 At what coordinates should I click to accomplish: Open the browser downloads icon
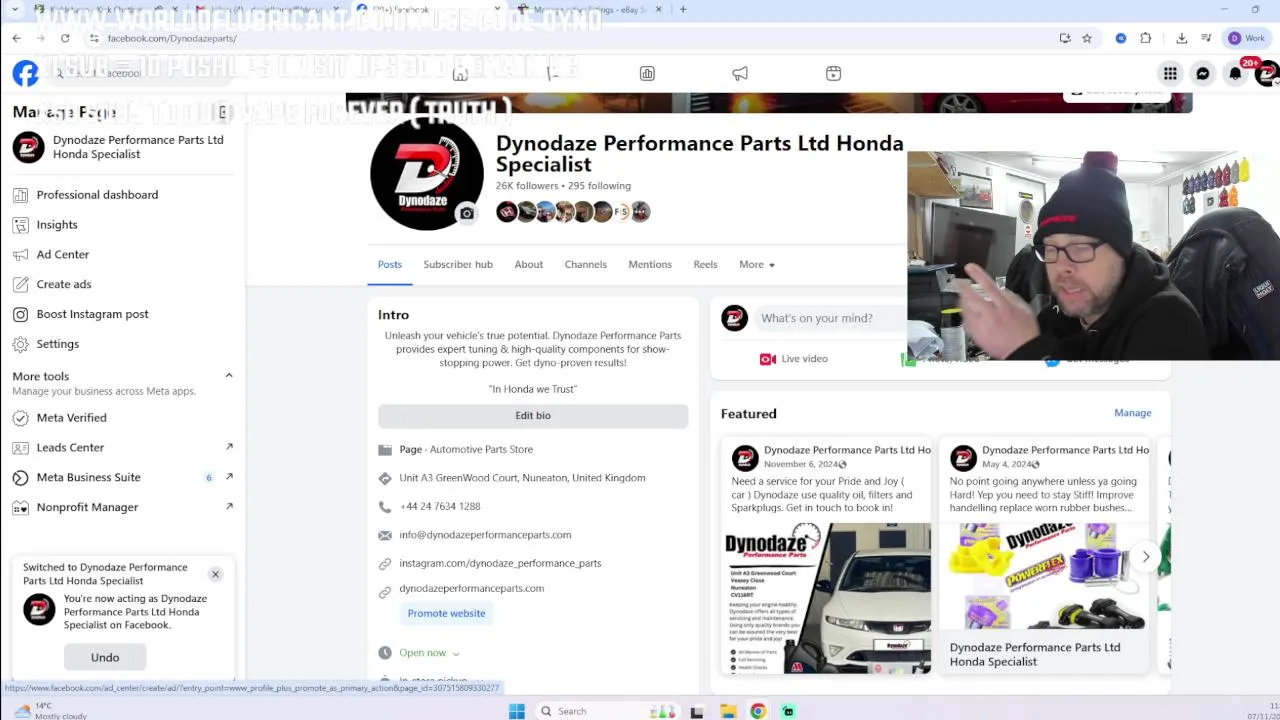pyautogui.click(x=1181, y=38)
